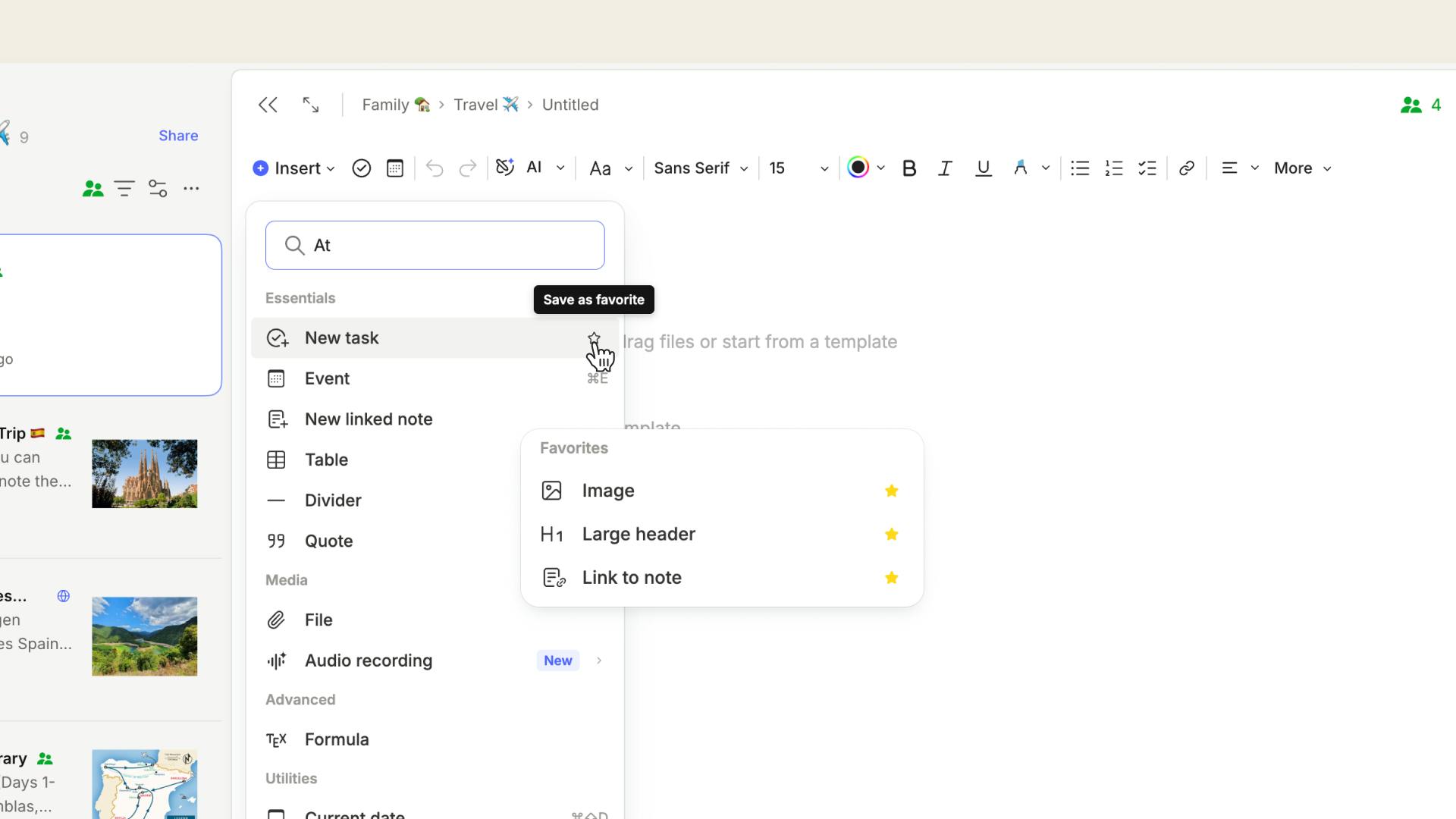The width and height of the screenshot is (1456, 819).
Task: Click the Share link in the sidebar
Action: tap(178, 136)
